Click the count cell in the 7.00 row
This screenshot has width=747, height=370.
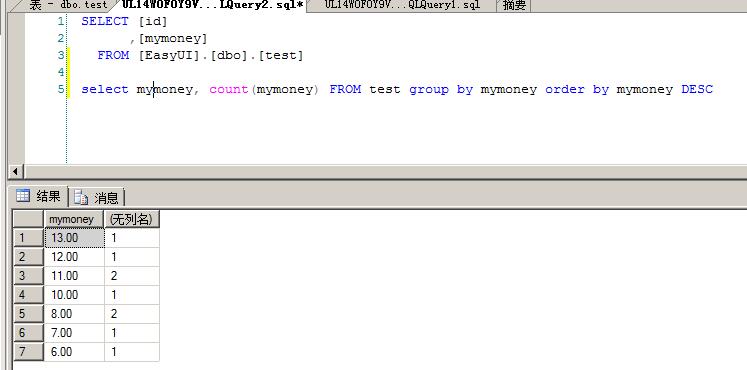132,333
